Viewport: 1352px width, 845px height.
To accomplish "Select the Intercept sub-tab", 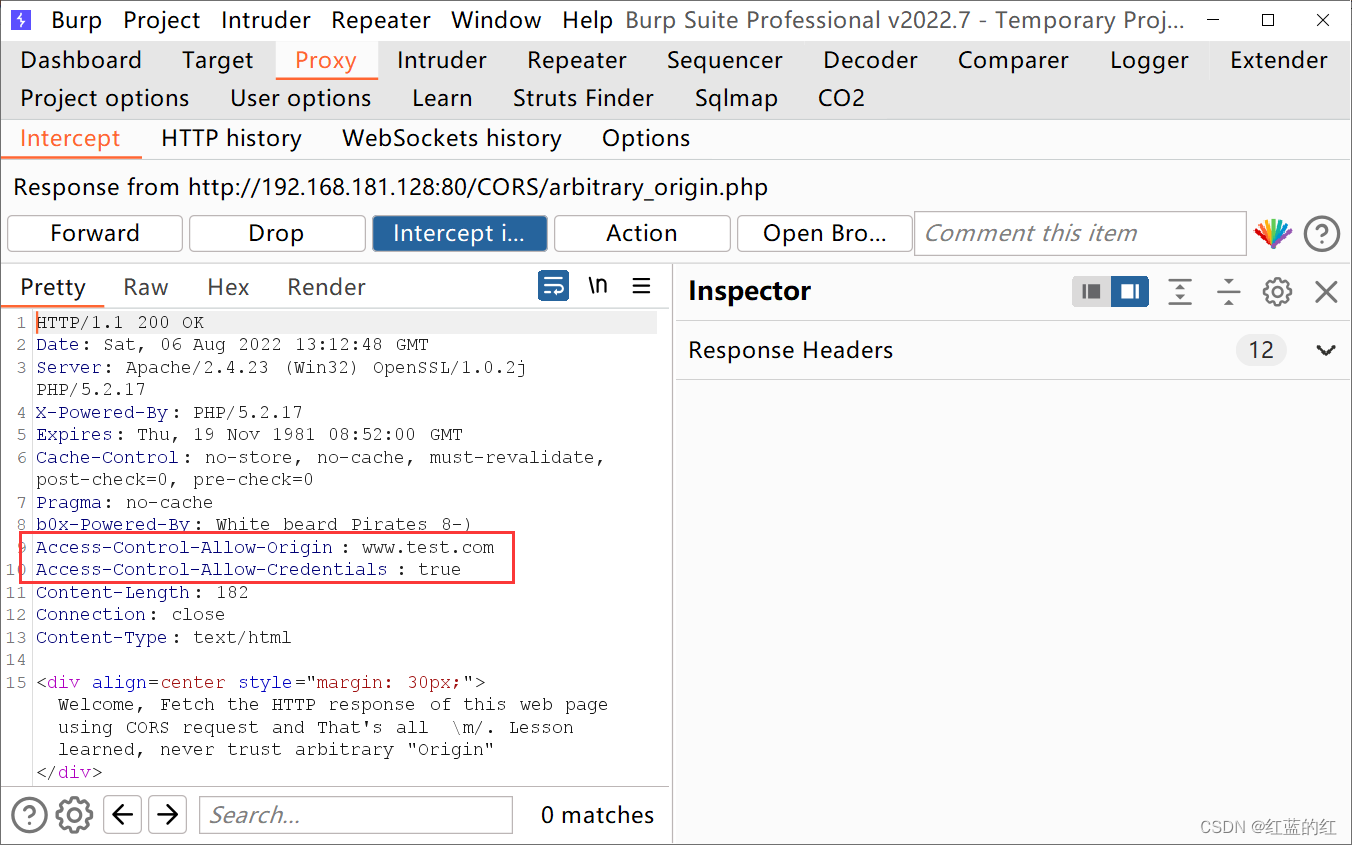I will (70, 138).
